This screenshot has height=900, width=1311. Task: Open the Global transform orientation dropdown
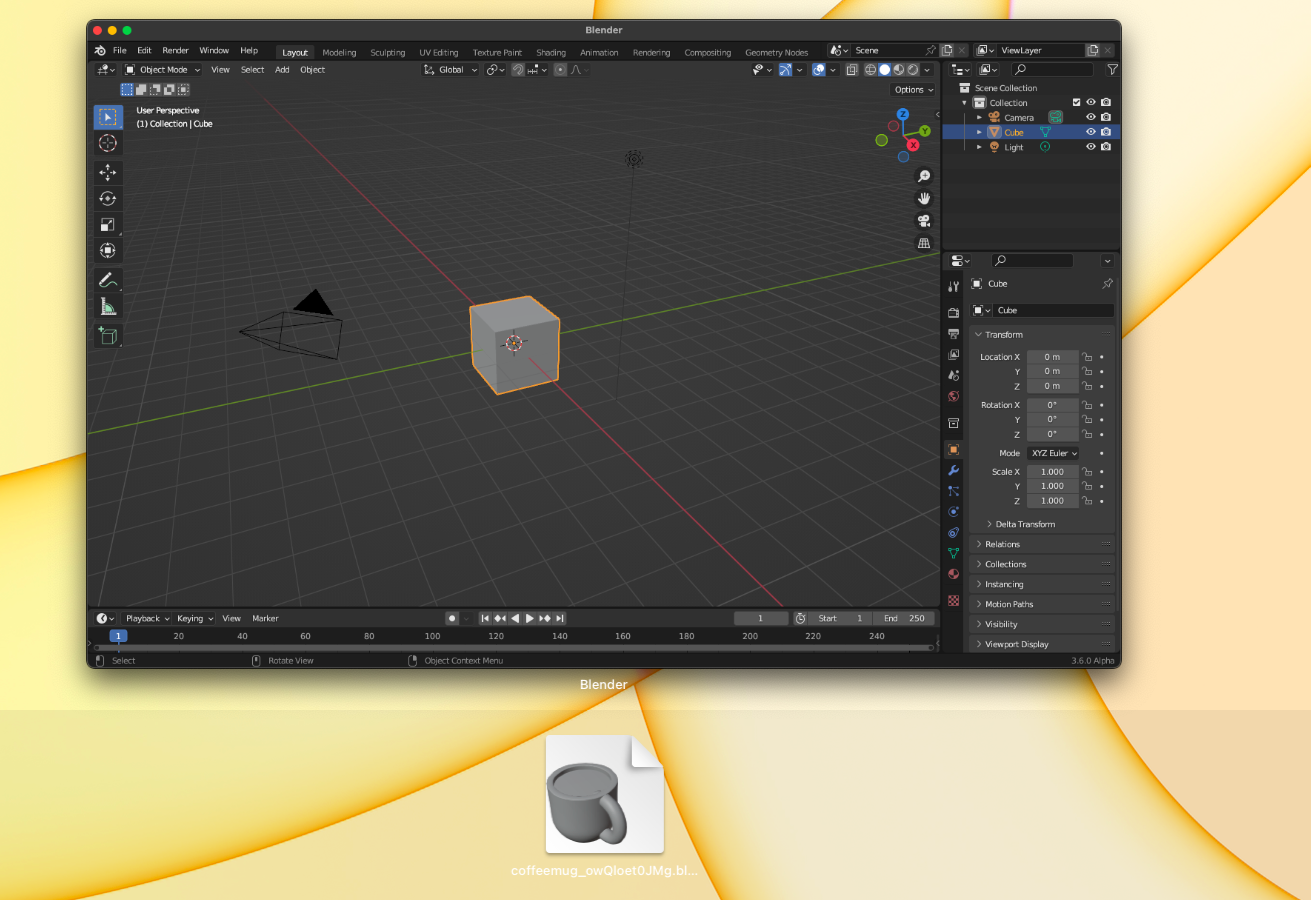(451, 70)
